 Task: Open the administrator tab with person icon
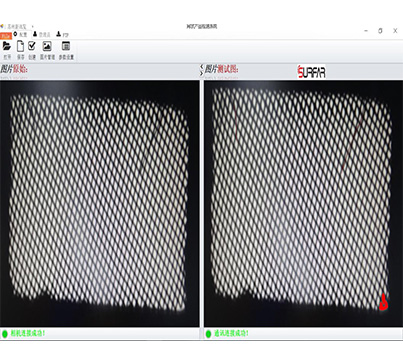pyautogui.click(x=42, y=34)
